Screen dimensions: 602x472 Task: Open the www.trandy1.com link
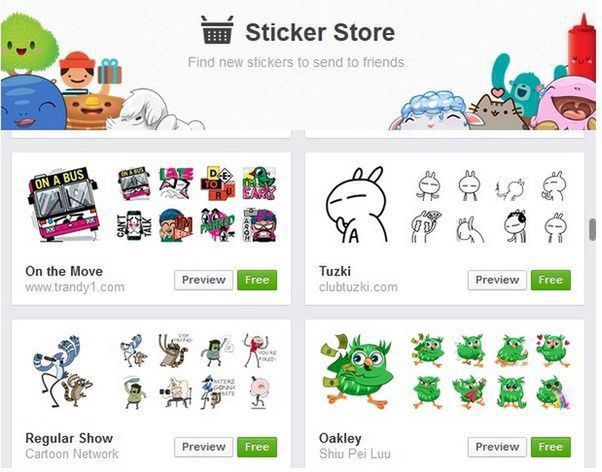[x=75, y=287]
